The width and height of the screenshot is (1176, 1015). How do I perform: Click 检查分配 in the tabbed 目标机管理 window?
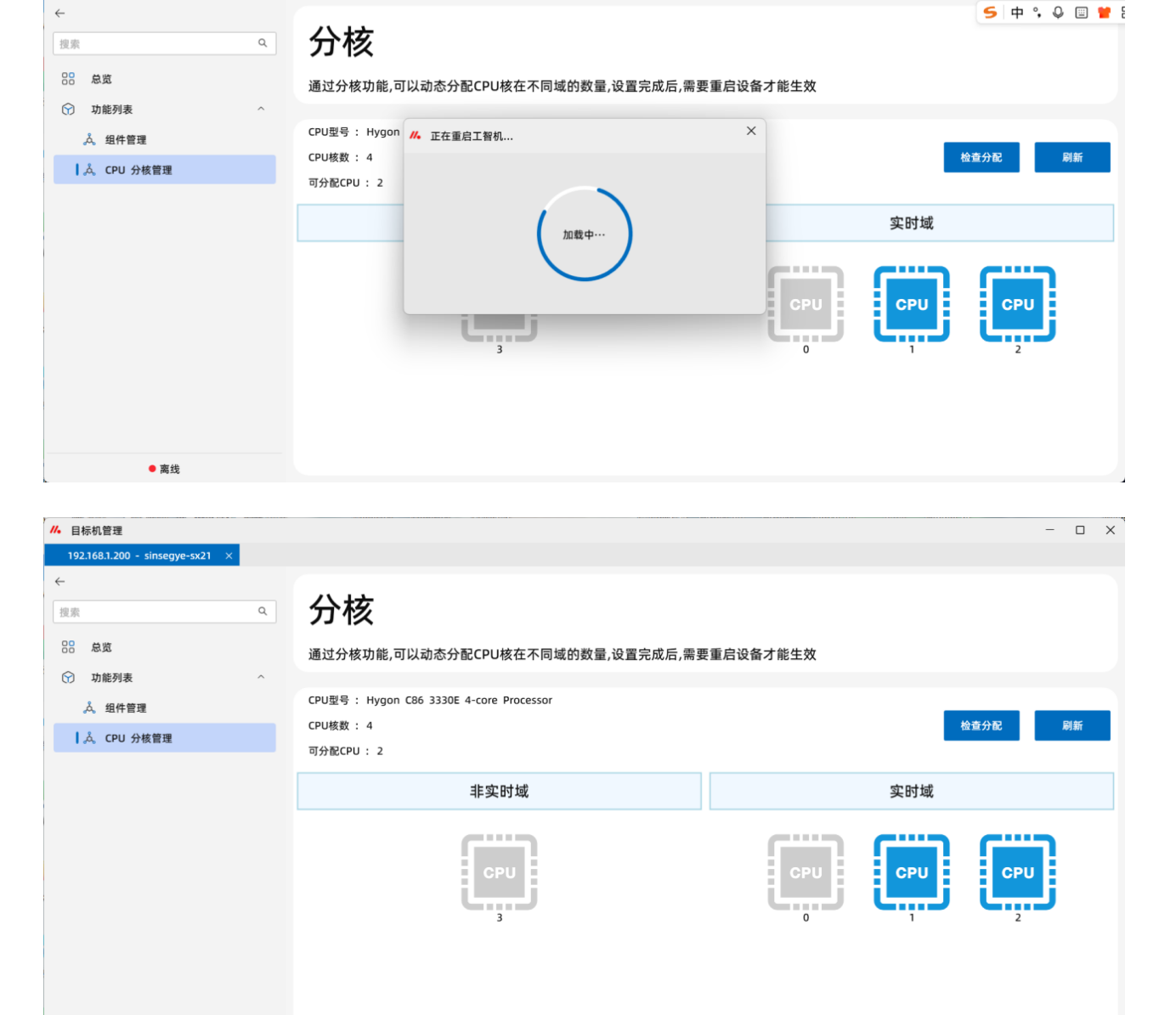pos(981,725)
